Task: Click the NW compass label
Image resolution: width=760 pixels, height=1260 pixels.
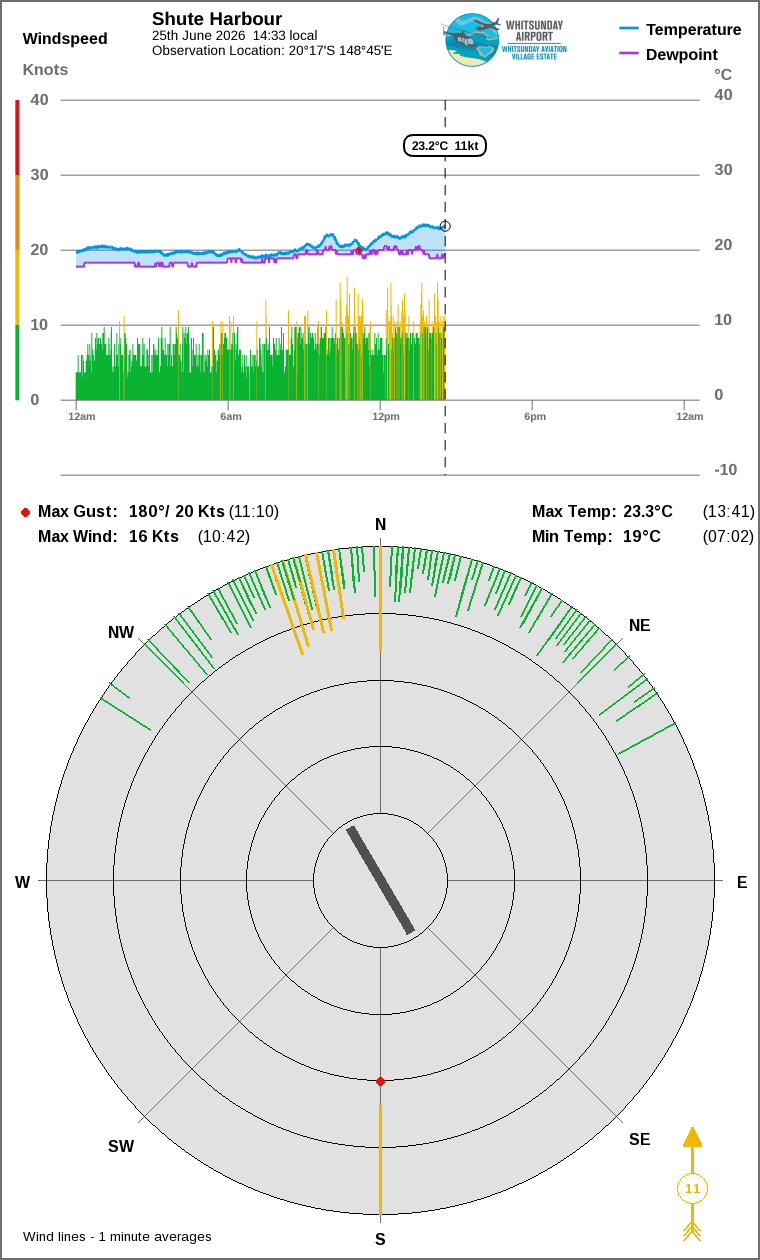Action: tap(121, 633)
